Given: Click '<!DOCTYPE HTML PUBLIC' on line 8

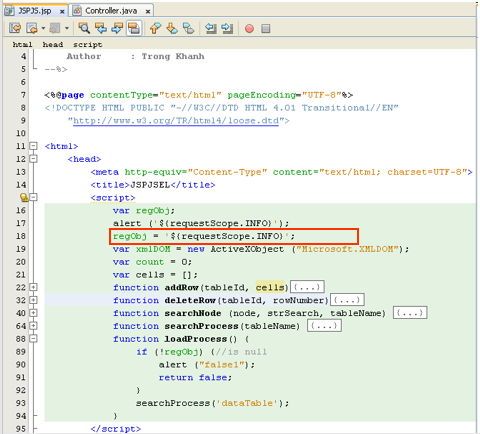Looking at the screenshot, I should [105, 108].
